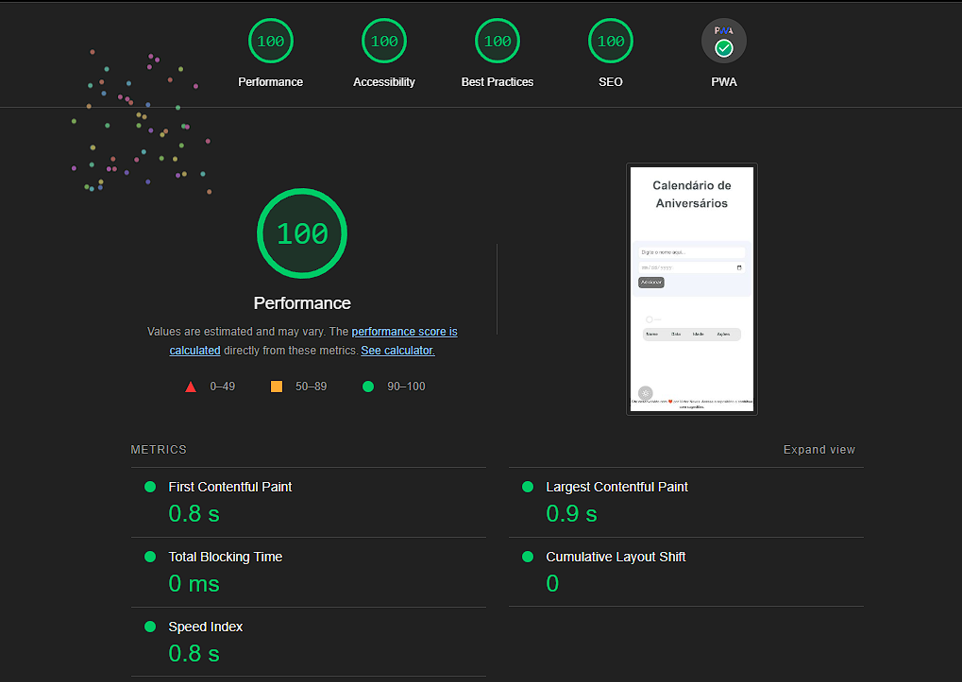Click the 'Largest Contentful Paint' metric label
The image size is (962, 682).
point(617,487)
